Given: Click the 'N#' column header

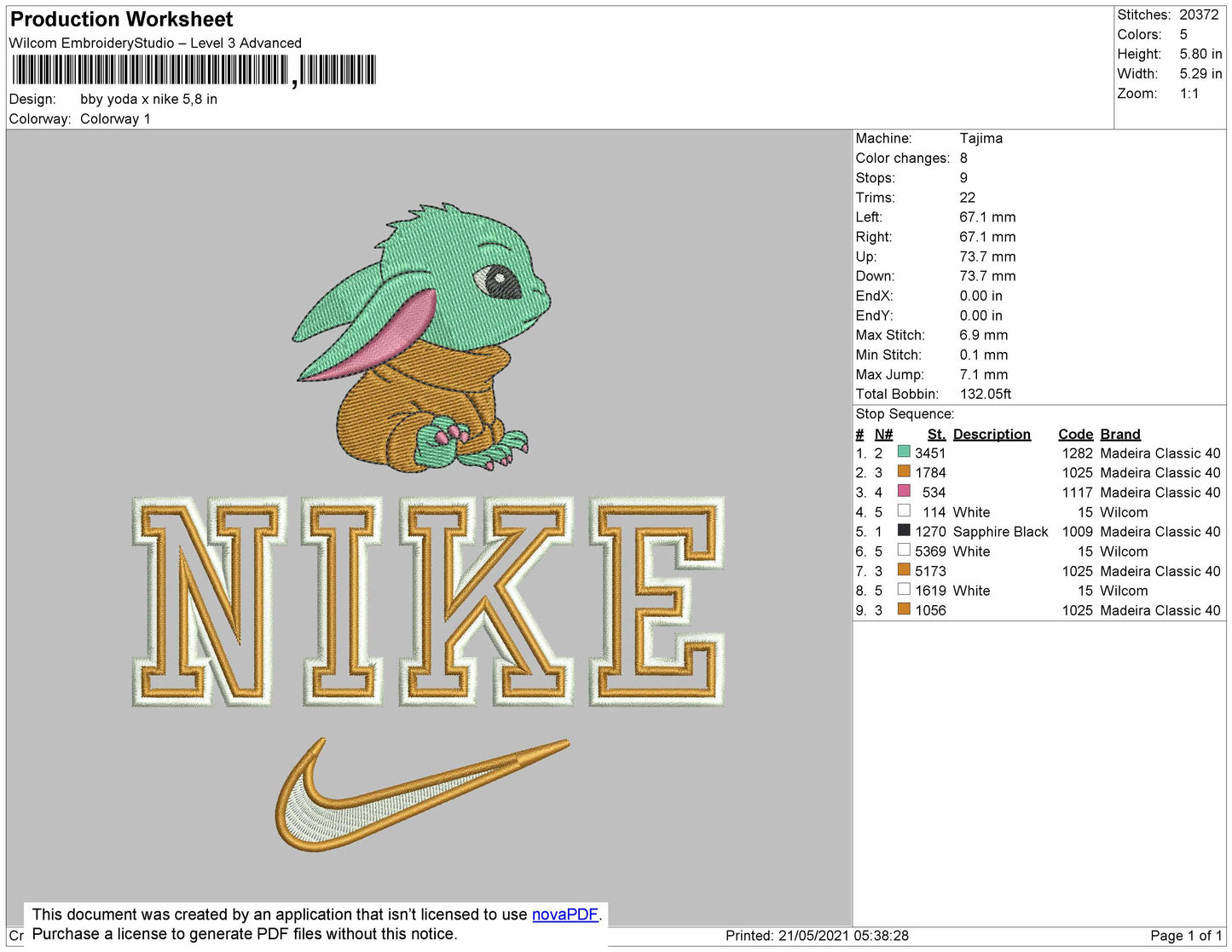Looking at the screenshot, I should coord(883,434).
